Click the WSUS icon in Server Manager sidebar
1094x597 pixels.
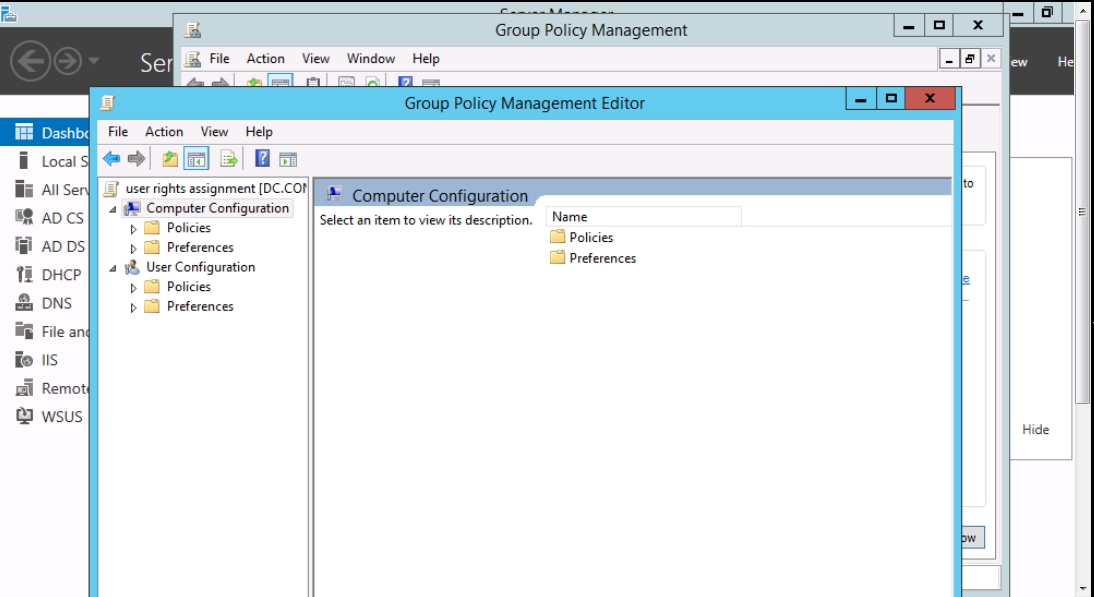(24, 416)
